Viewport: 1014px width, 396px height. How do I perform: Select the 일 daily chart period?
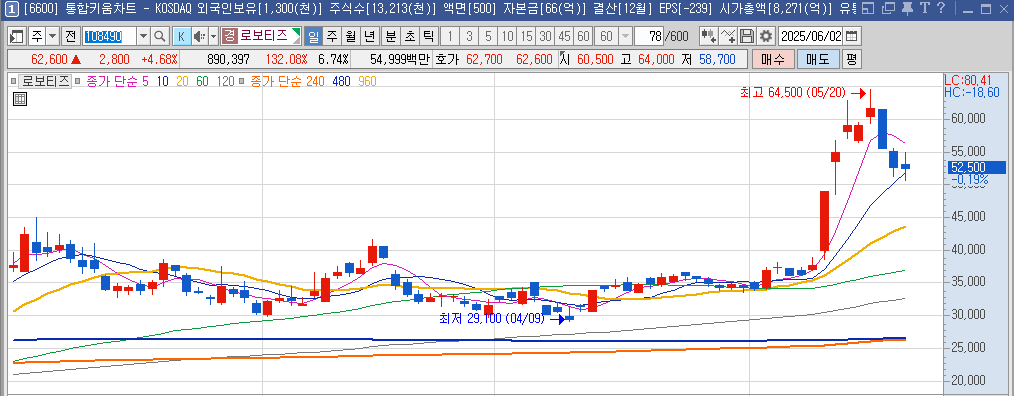pyautogui.click(x=313, y=36)
